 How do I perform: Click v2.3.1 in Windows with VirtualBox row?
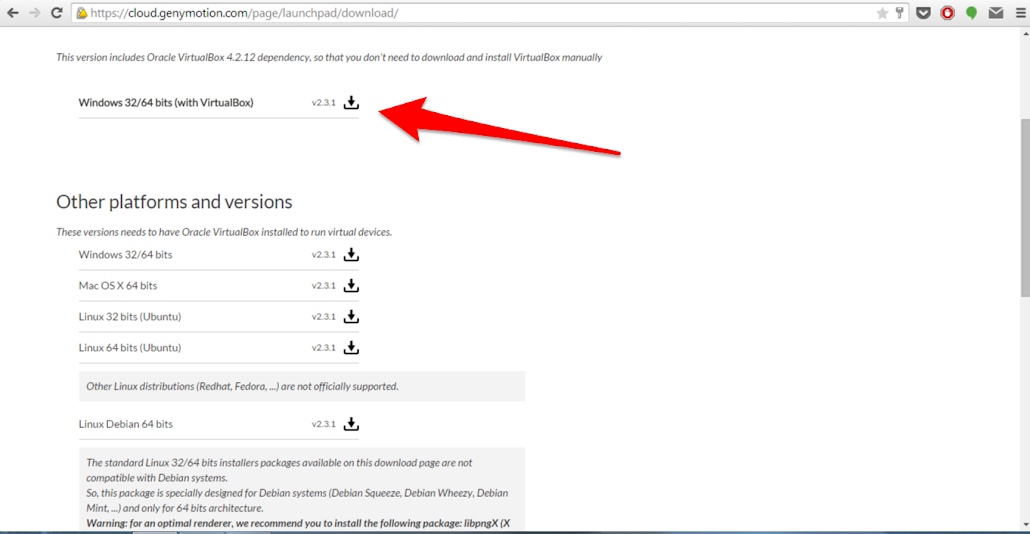(323, 103)
